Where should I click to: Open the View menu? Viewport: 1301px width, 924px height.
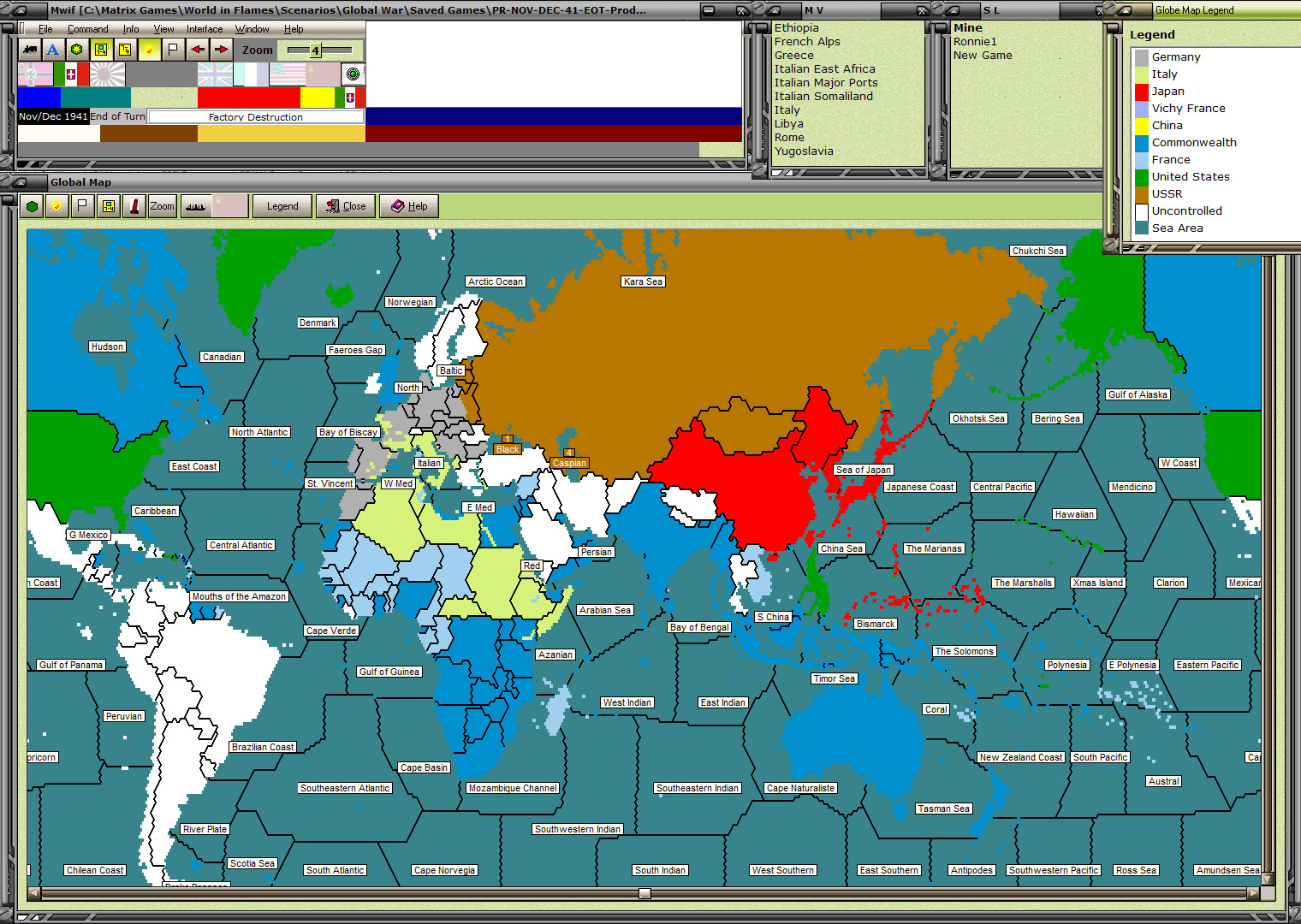(x=163, y=29)
